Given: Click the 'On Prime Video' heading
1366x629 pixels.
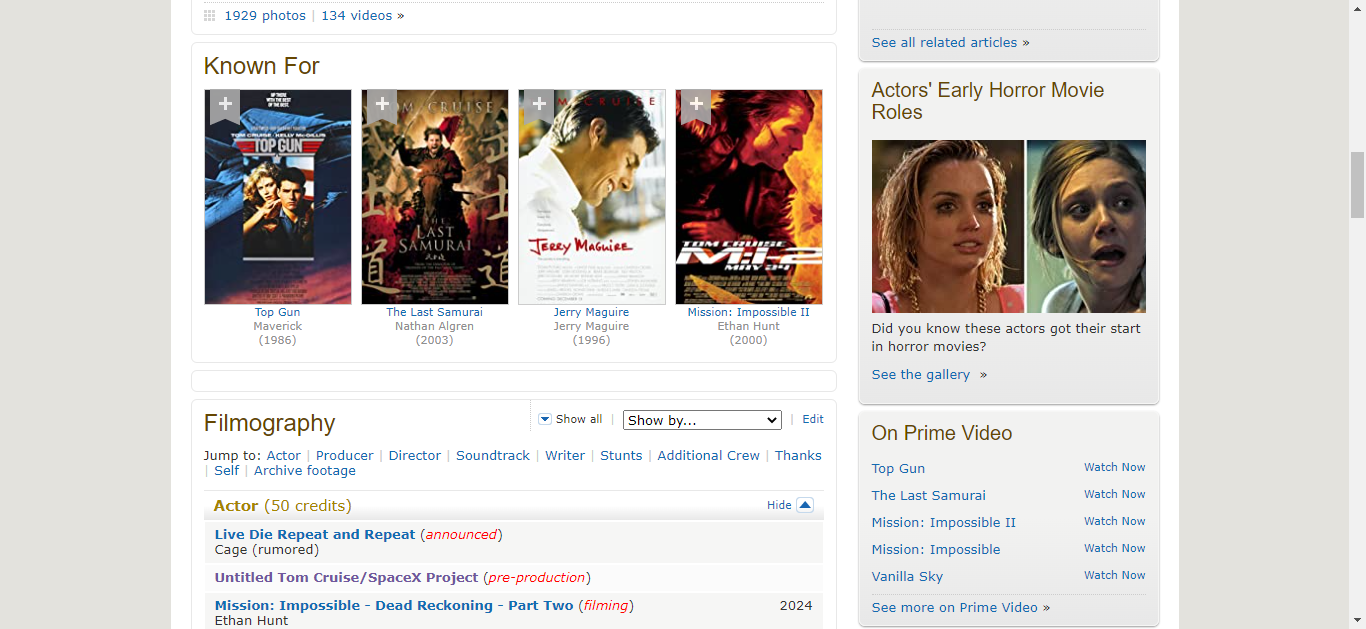Looking at the screenshot, I should point(942,433).
